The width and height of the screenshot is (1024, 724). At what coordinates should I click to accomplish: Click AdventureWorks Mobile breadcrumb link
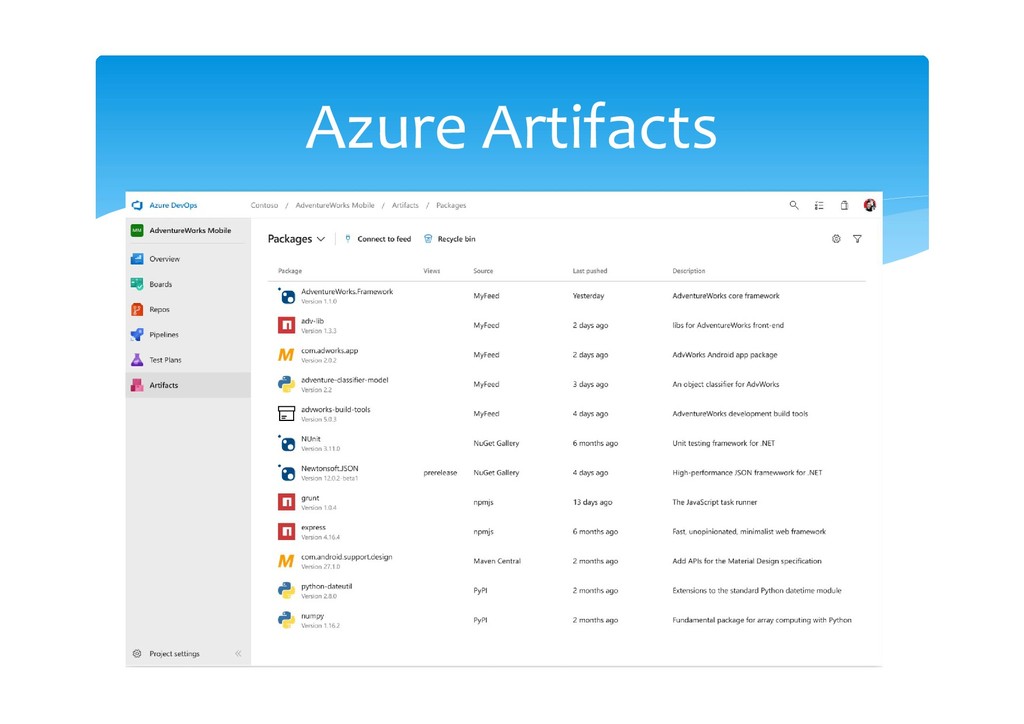(335, 205)
